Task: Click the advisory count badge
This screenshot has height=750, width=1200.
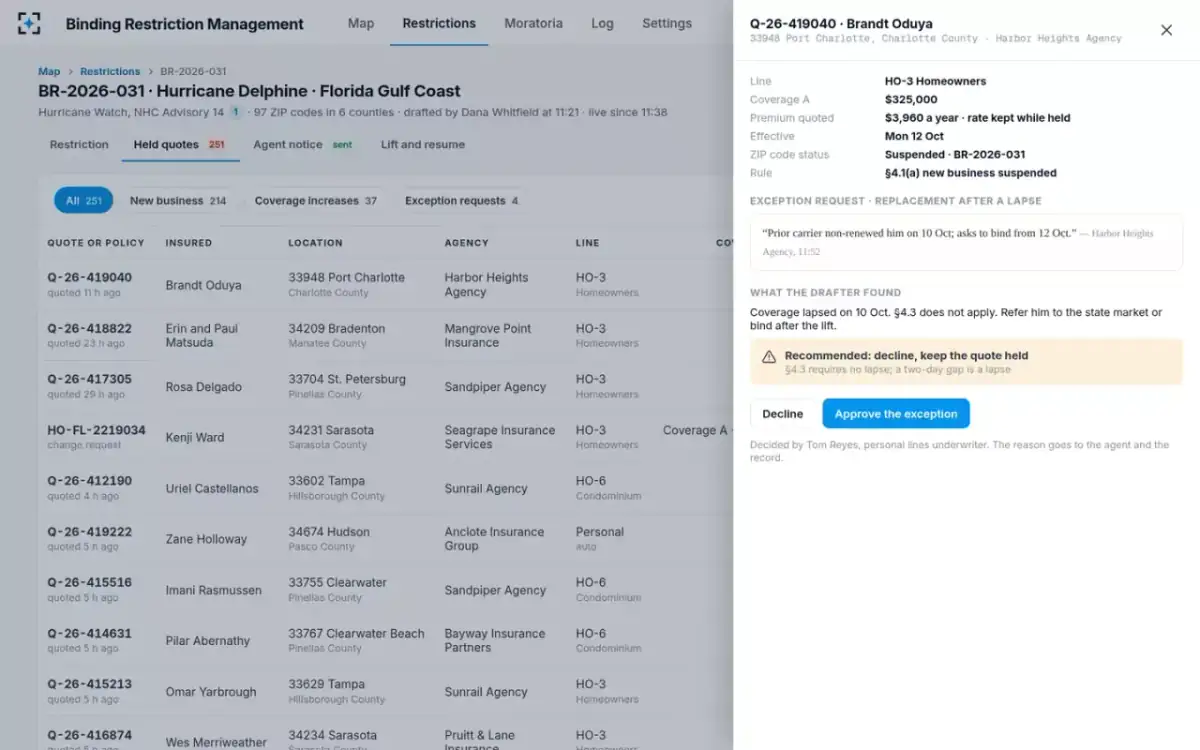Action: (236, 112)
